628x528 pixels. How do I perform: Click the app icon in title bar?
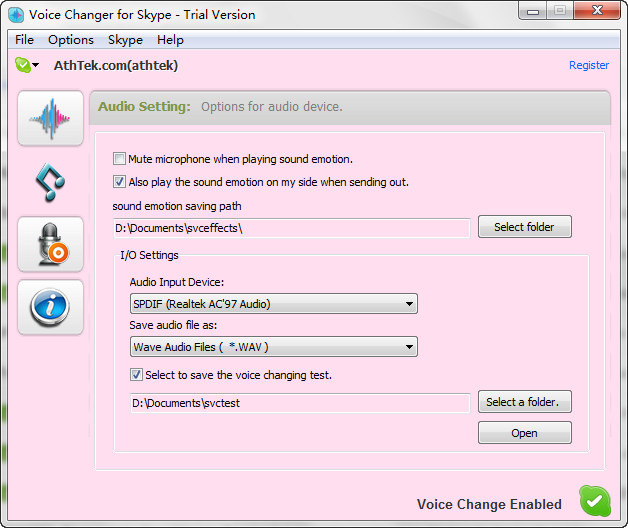pyautogui.click(x=15, y=15)
